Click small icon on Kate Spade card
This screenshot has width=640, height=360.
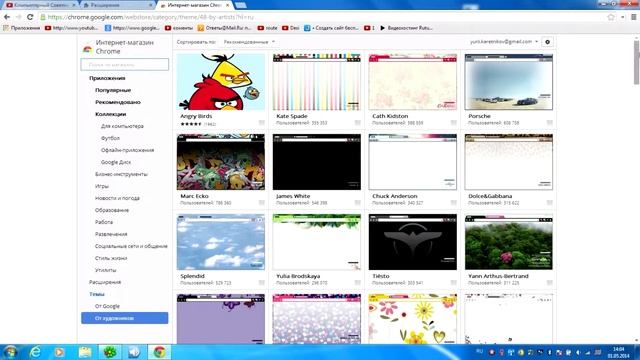[358, 123]
